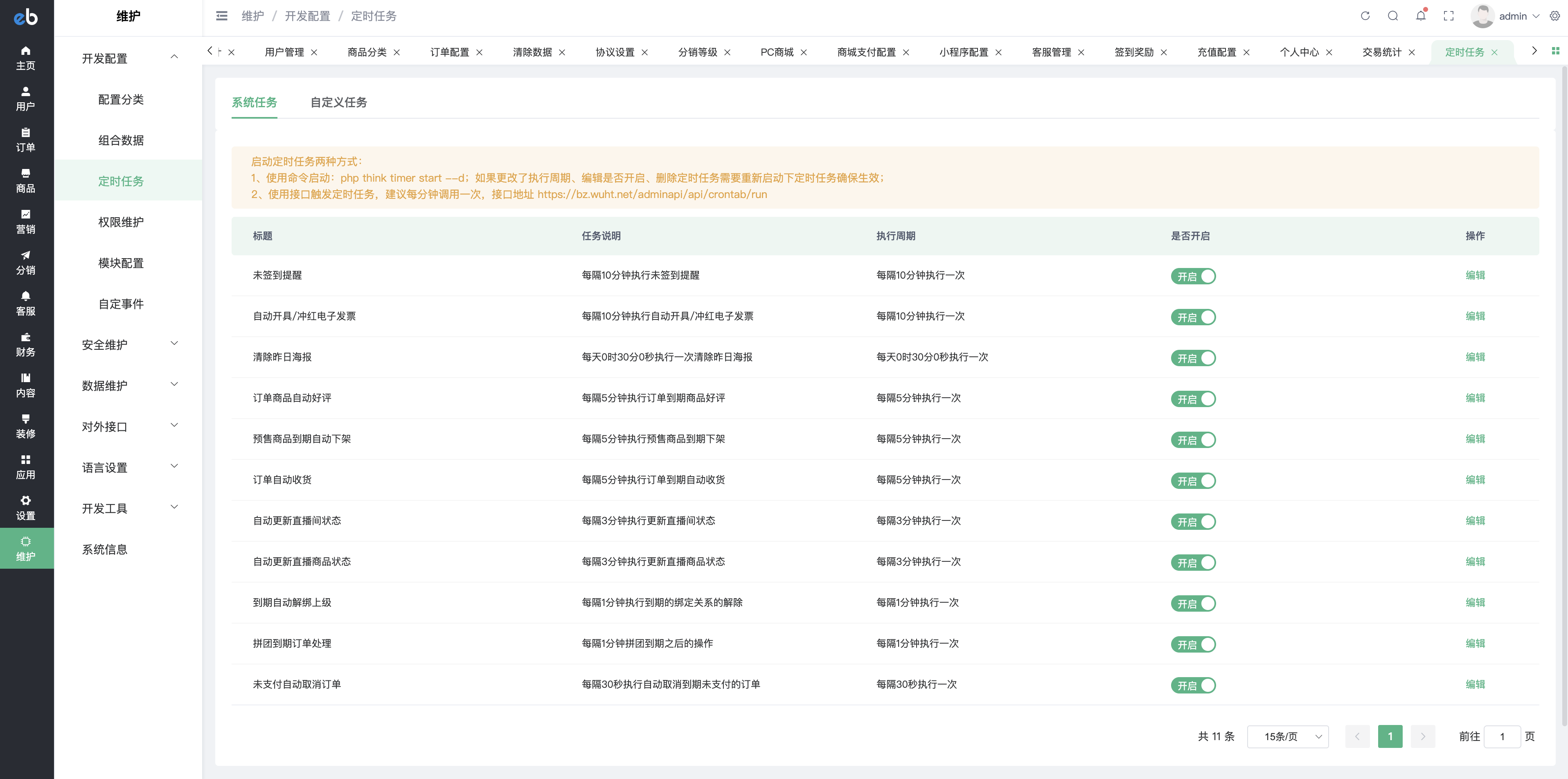Expand the 安全维护 menu group
The height and width of the screenshot is (779, 1568).
pos(128,344)
